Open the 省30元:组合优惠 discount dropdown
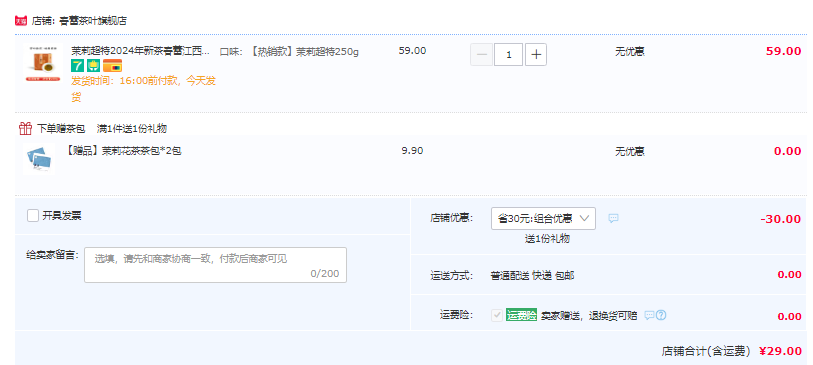The width and height of the screenshot is (813, 365). coord(543,219)
